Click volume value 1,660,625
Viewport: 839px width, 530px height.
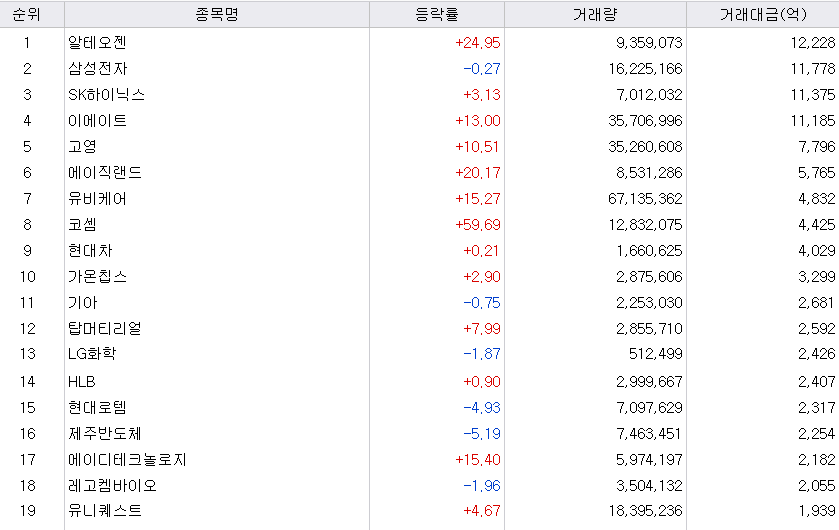(x=649, y=251)
